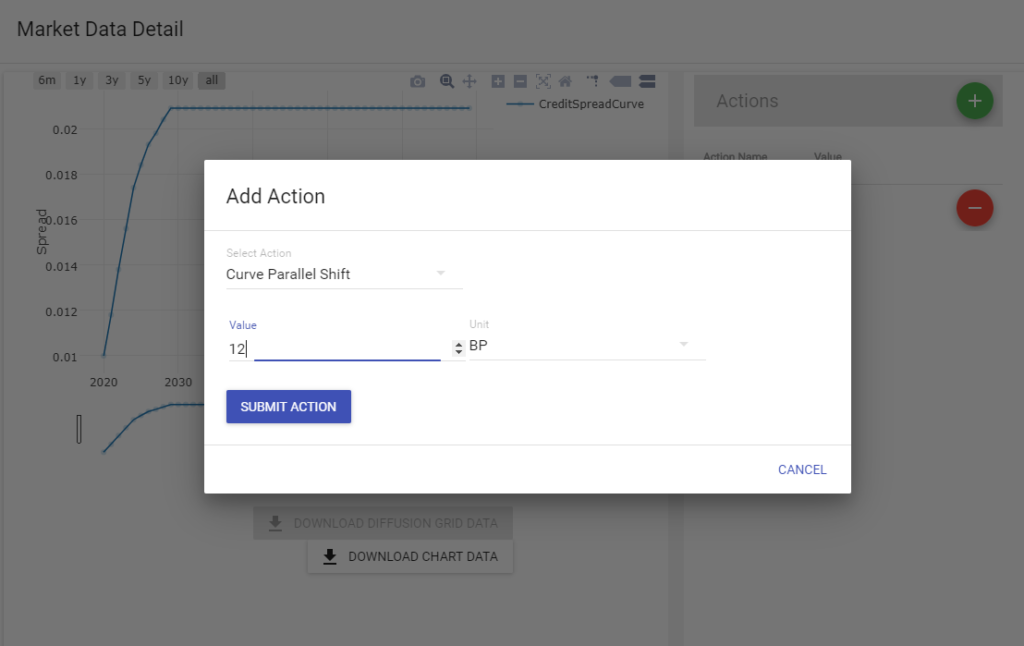The image size is (1024, 646).
Task: Click the camera download-plot icon
Action: [x=418, y=81]
